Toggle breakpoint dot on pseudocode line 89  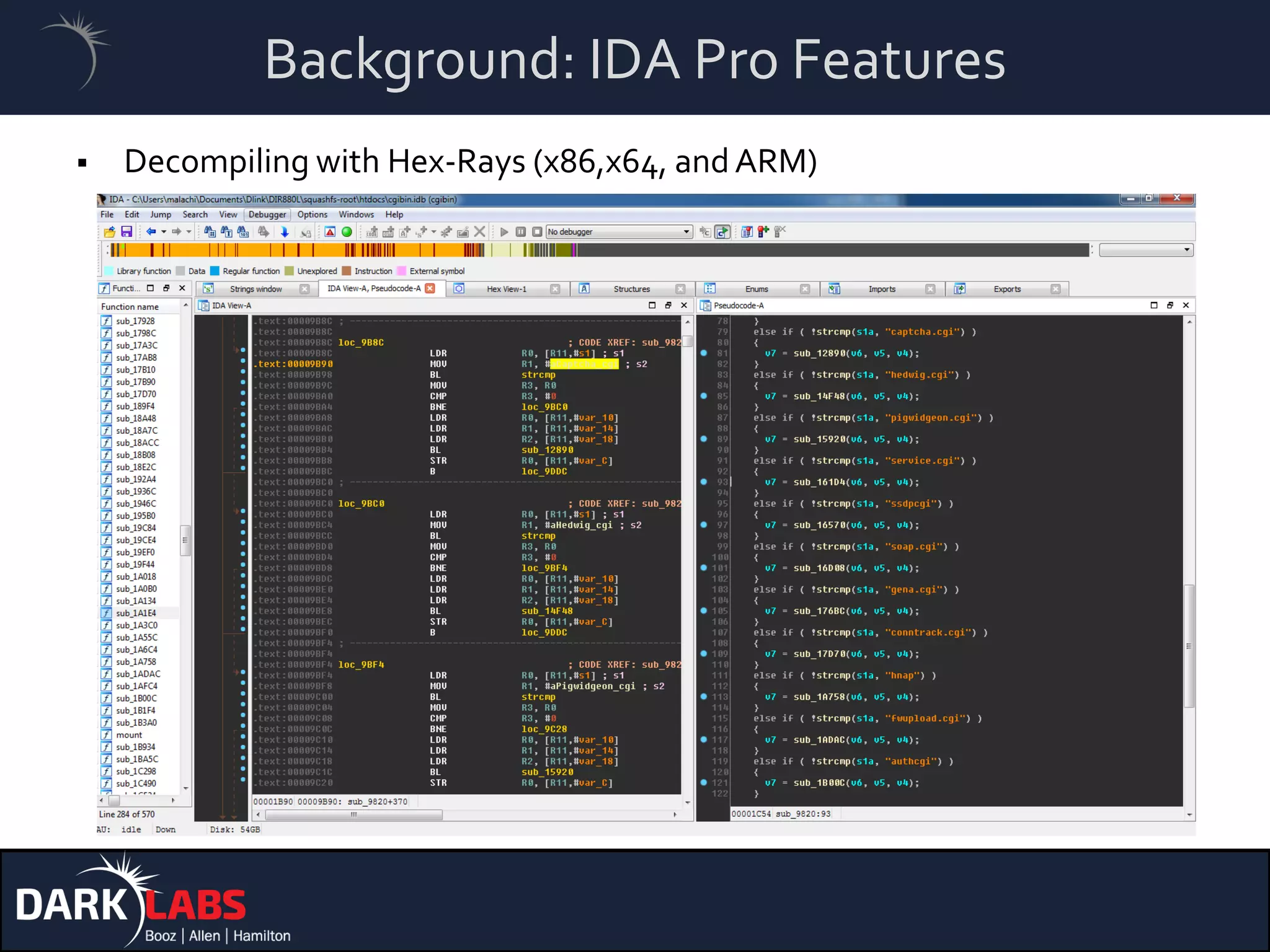click(704, 439)
